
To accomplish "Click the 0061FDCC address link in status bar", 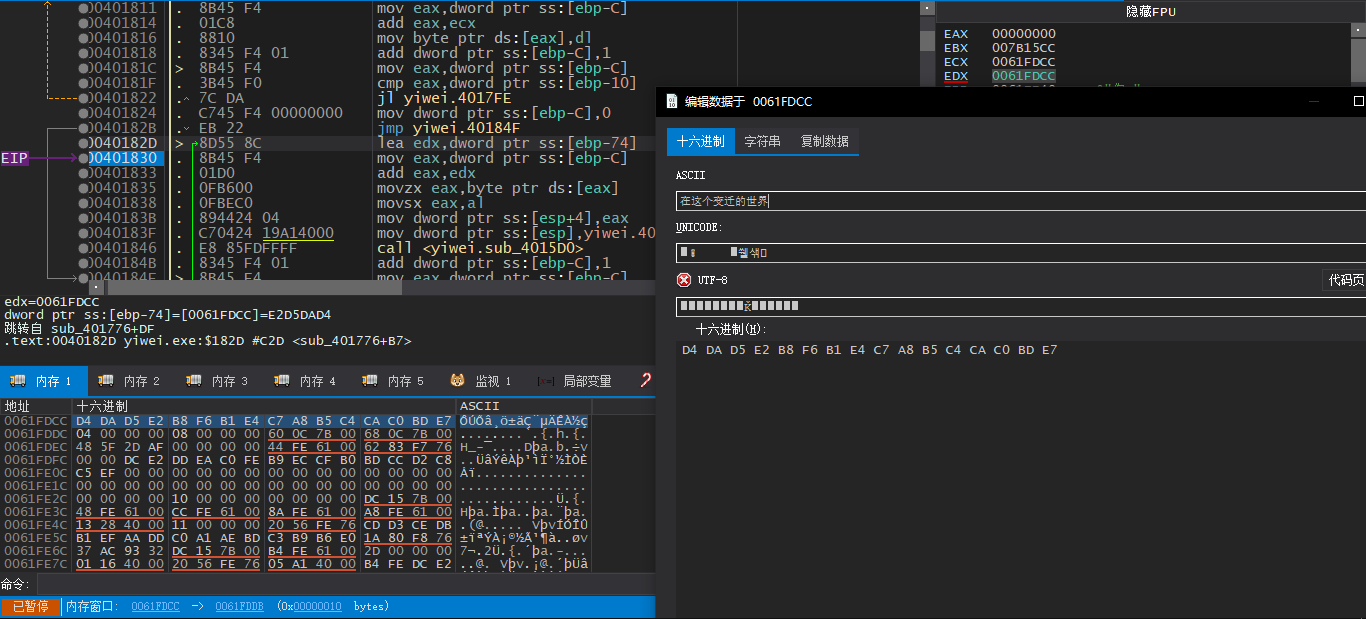I will [155, 606].
